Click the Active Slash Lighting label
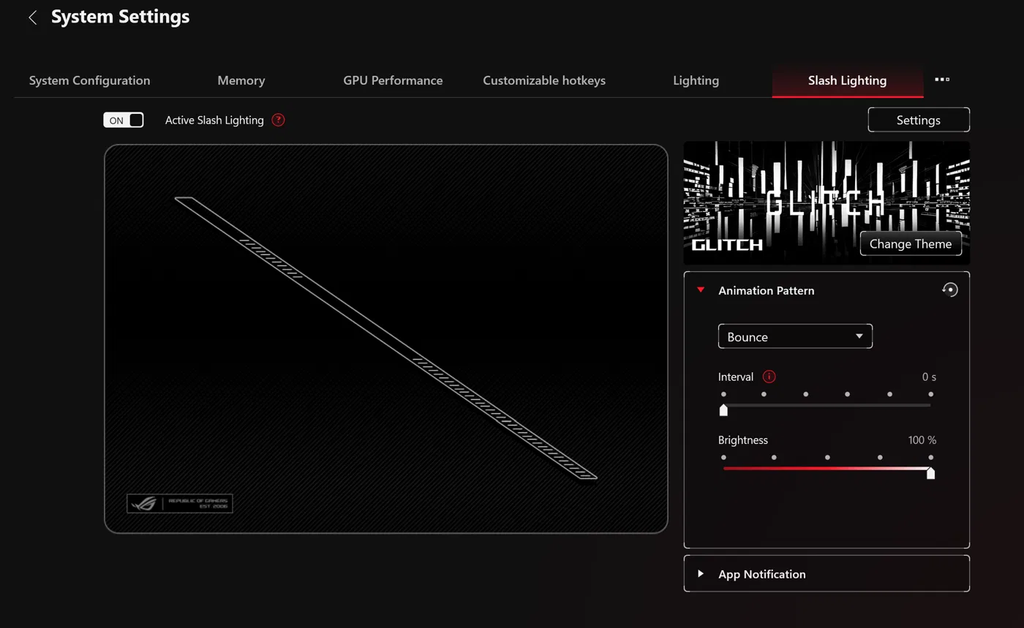Viewport: 1024px width, 628px height. tap(214, 120)
